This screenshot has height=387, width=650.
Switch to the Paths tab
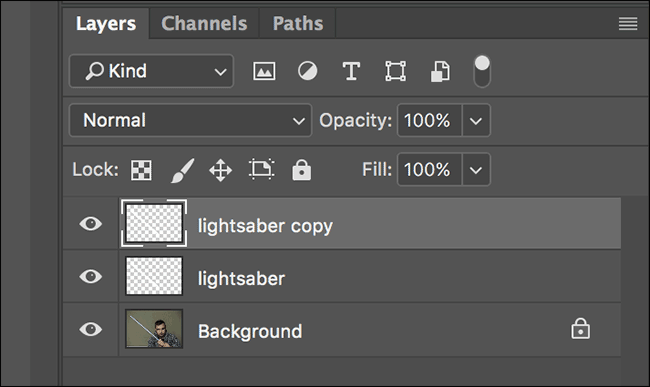298,24
